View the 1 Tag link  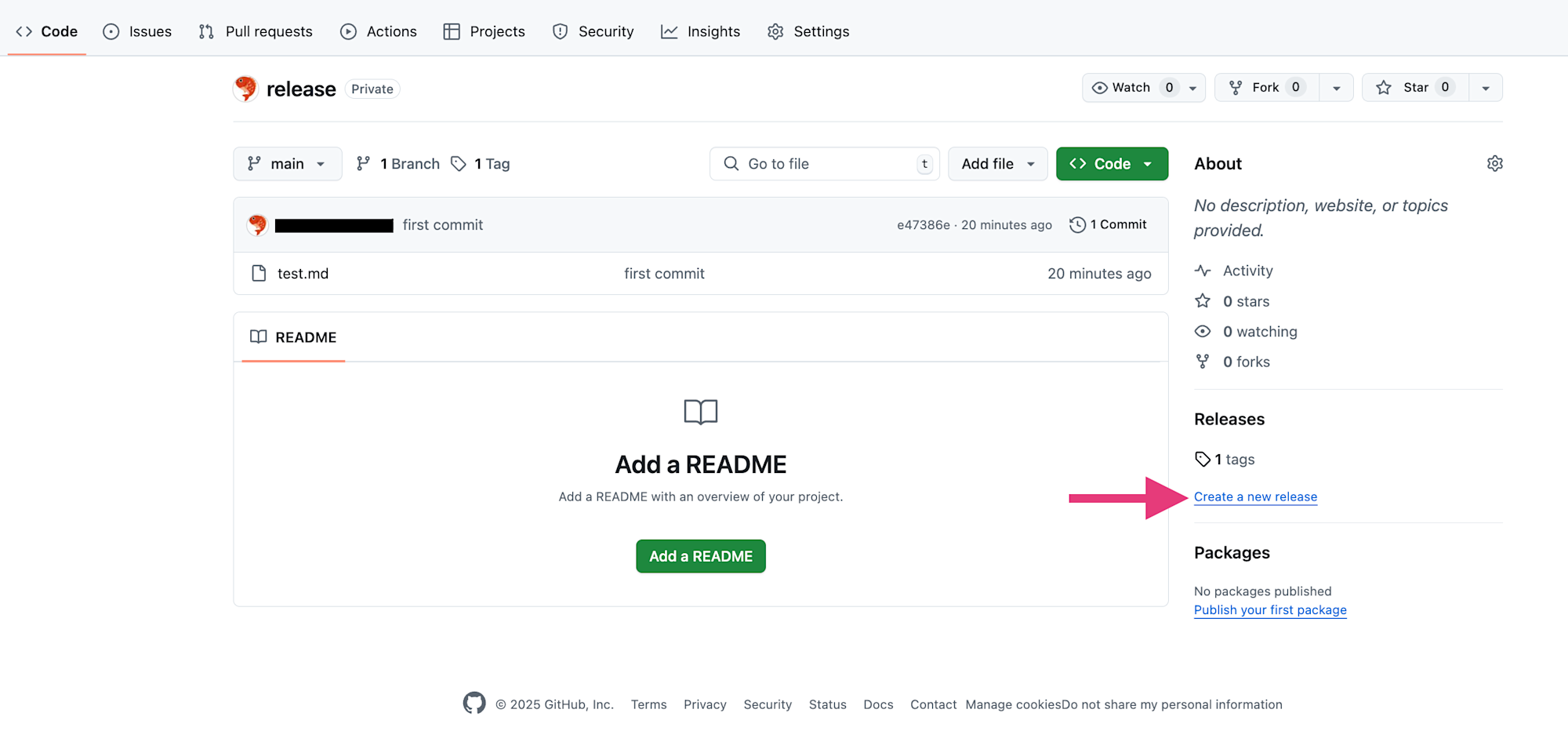(481, 164)
